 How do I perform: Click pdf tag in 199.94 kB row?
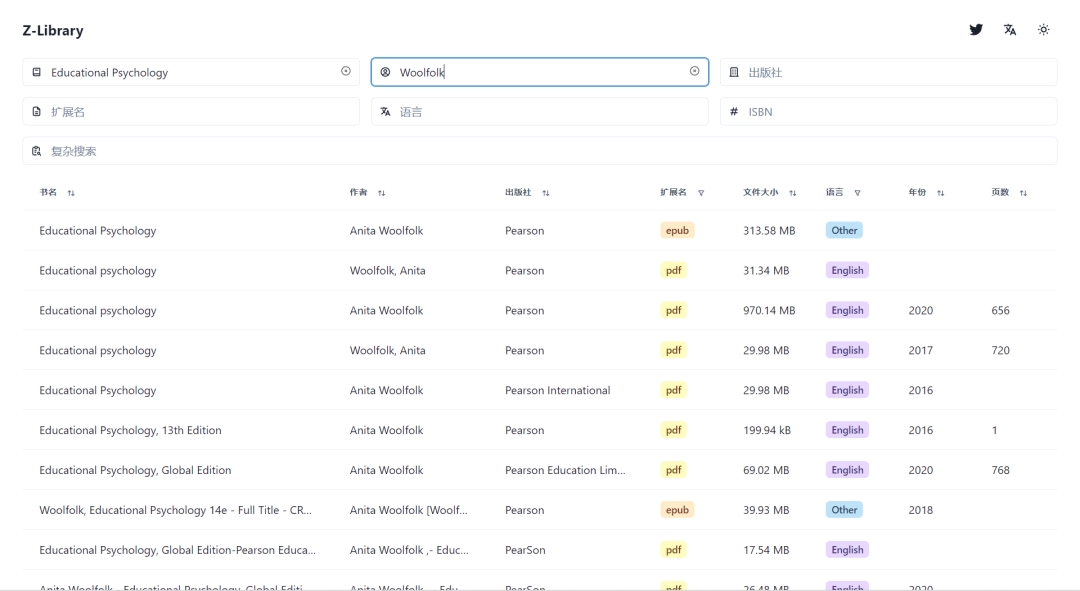673,430
